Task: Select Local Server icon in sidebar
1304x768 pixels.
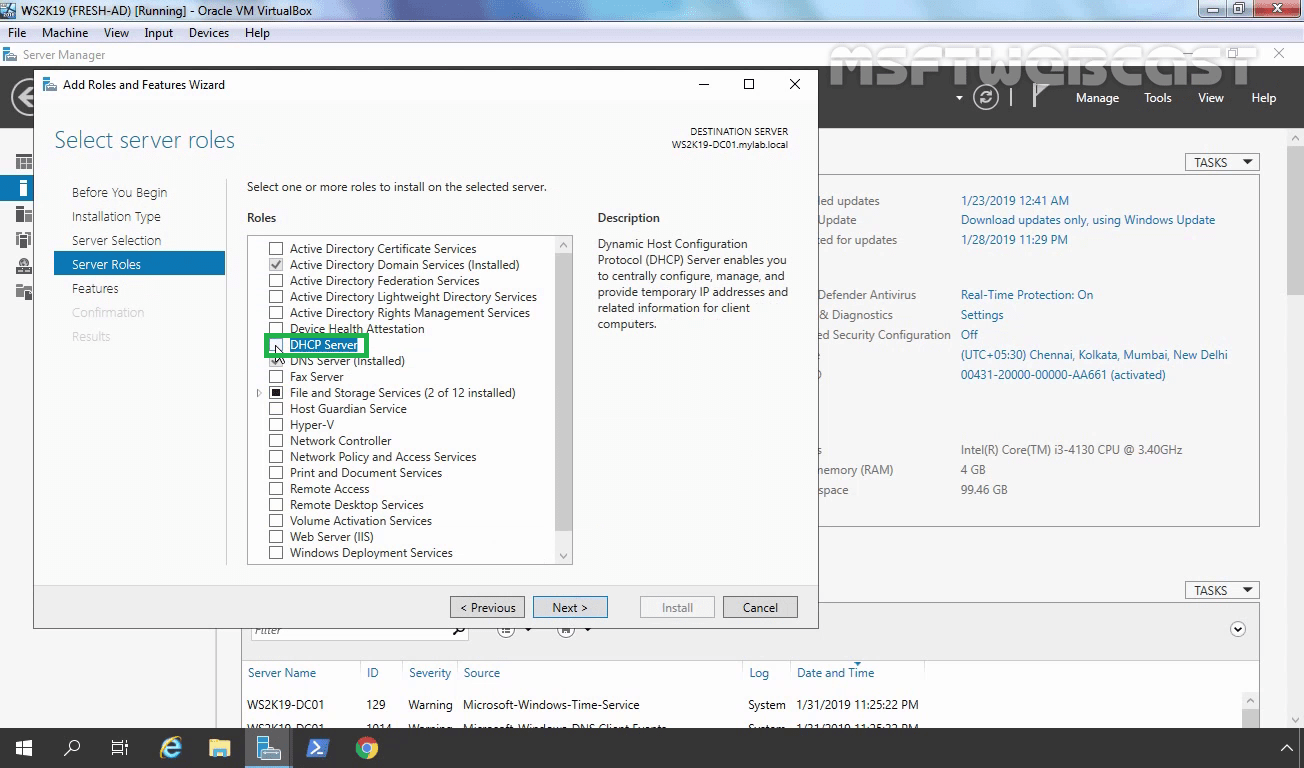Action: (x=24, y=187)
